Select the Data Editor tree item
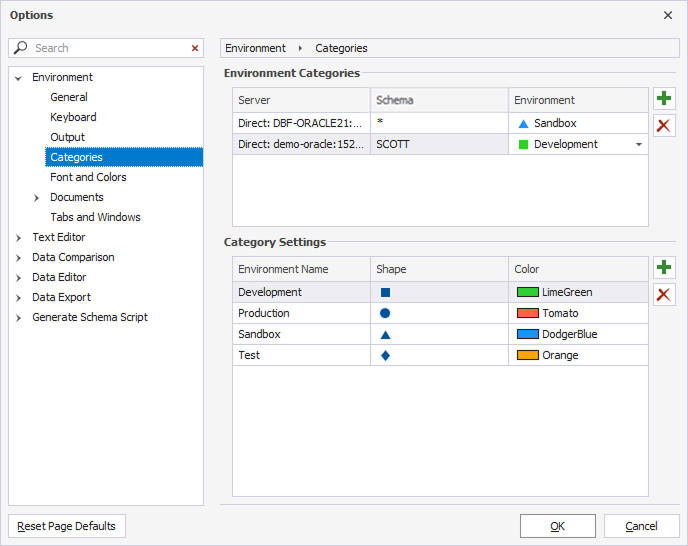Screen dimensions: 688x546 (59, 277)
